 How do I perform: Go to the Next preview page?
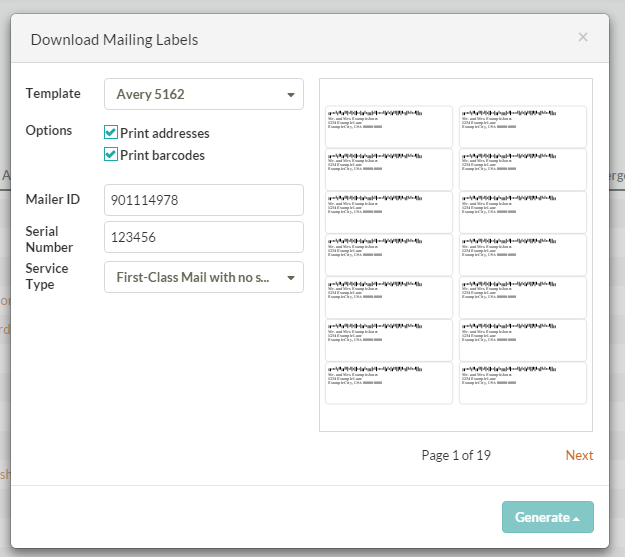tap(579, 455)
